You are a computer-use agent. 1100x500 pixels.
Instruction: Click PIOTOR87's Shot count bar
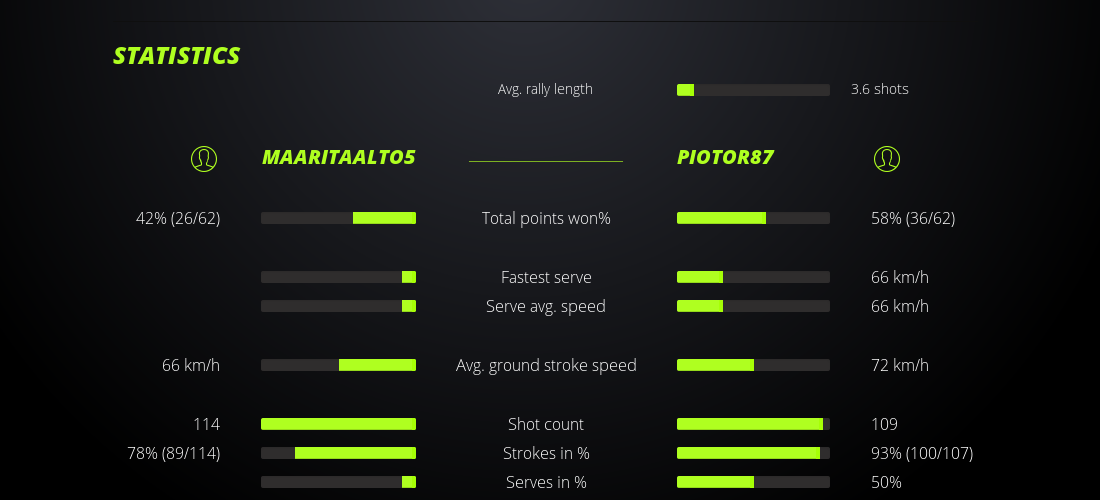click(x=753, y=424)
